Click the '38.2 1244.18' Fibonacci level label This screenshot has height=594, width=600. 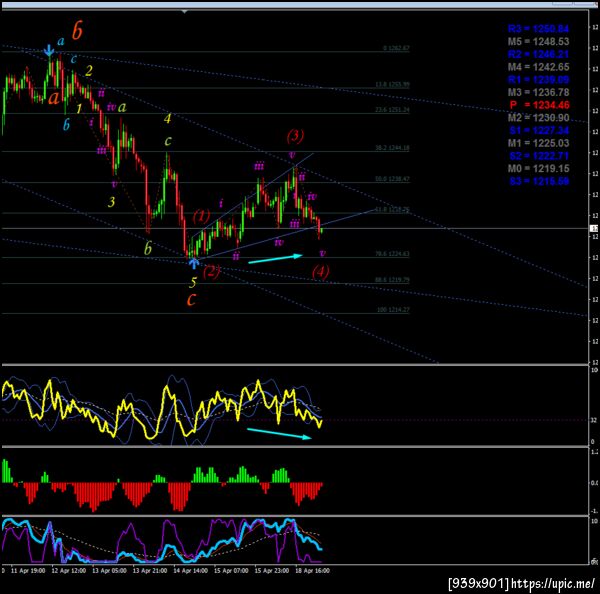392,148
